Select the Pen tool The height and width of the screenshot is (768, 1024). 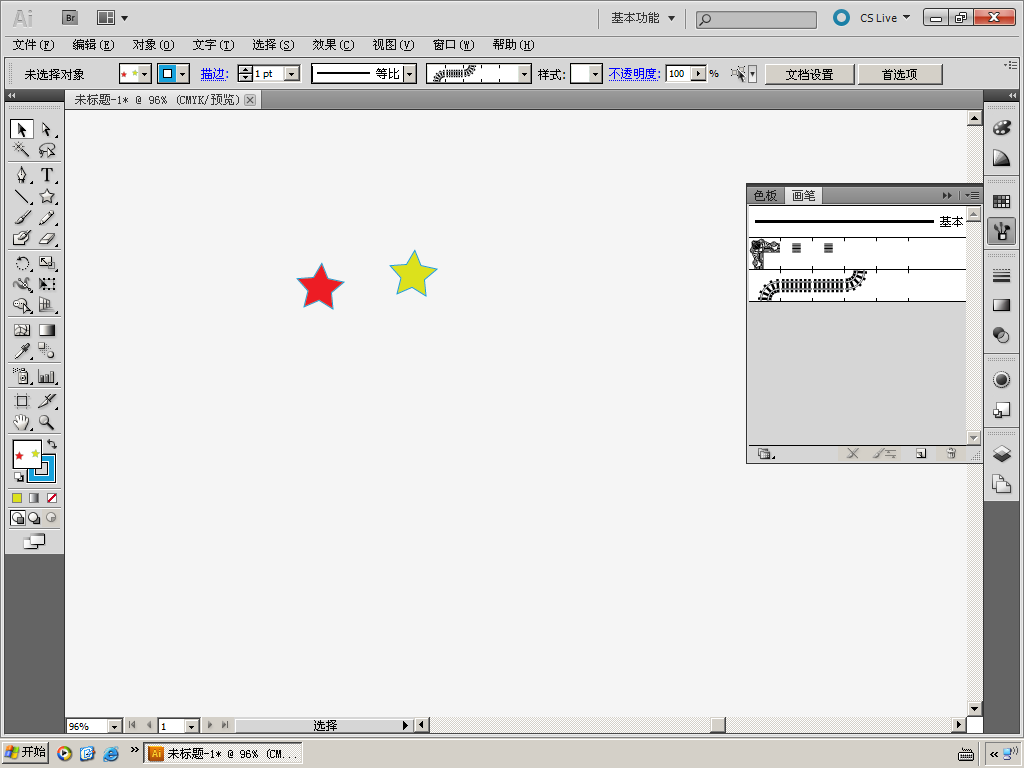click(22, 174)
